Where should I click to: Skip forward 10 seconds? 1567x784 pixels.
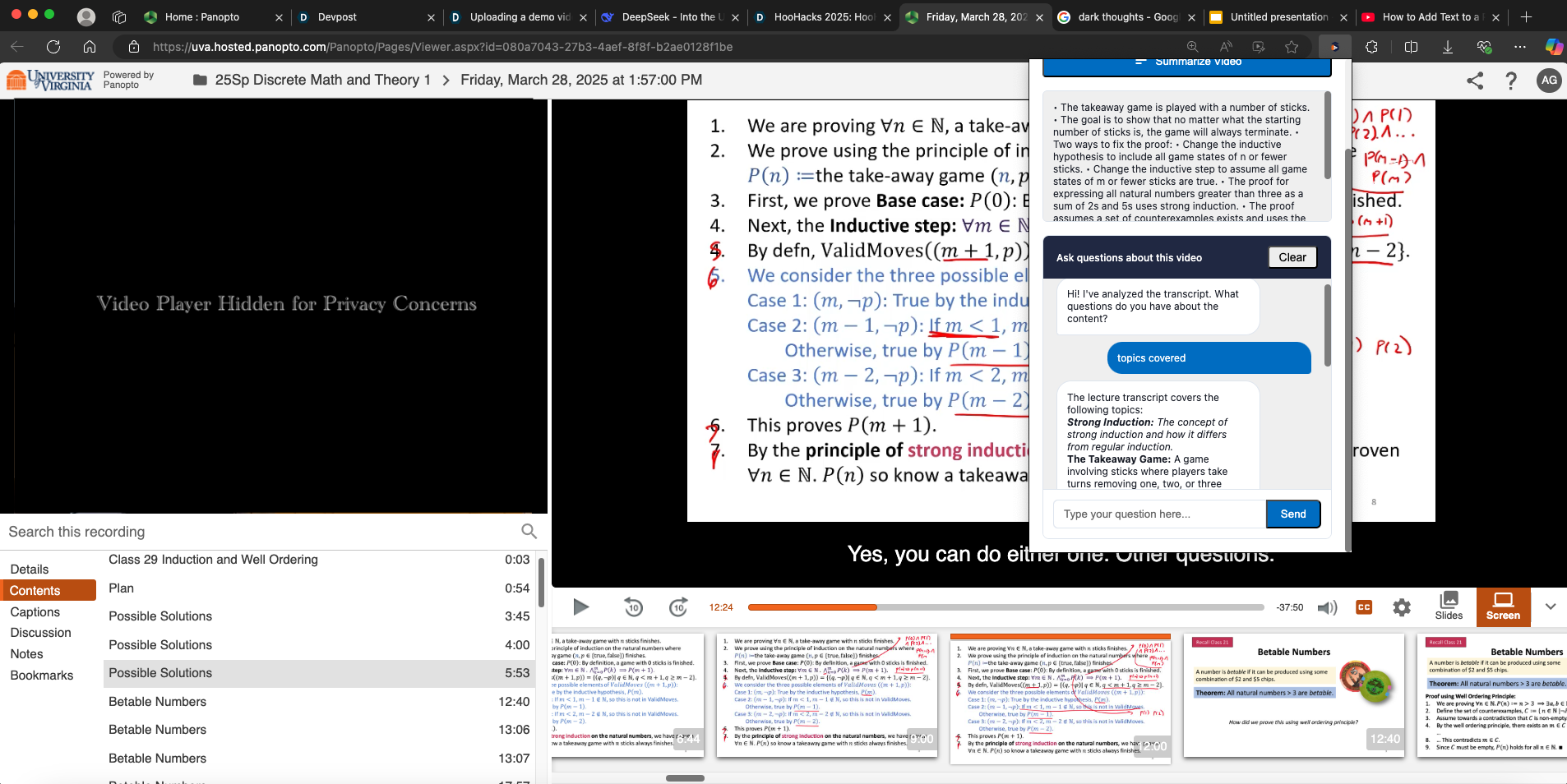pyautogui.click(x=678, y=607)
